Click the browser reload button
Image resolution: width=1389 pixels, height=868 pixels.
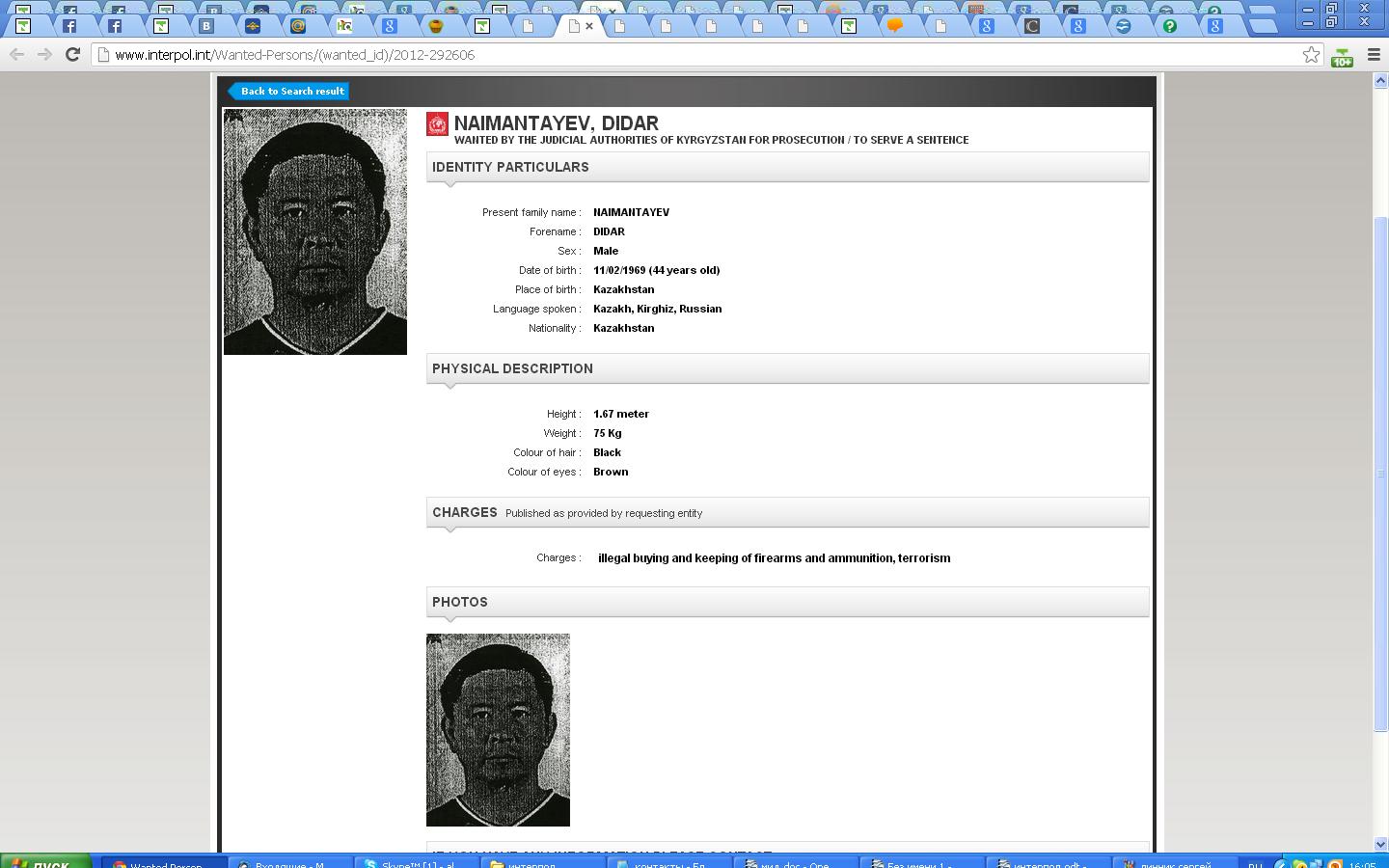click(71, 55)
